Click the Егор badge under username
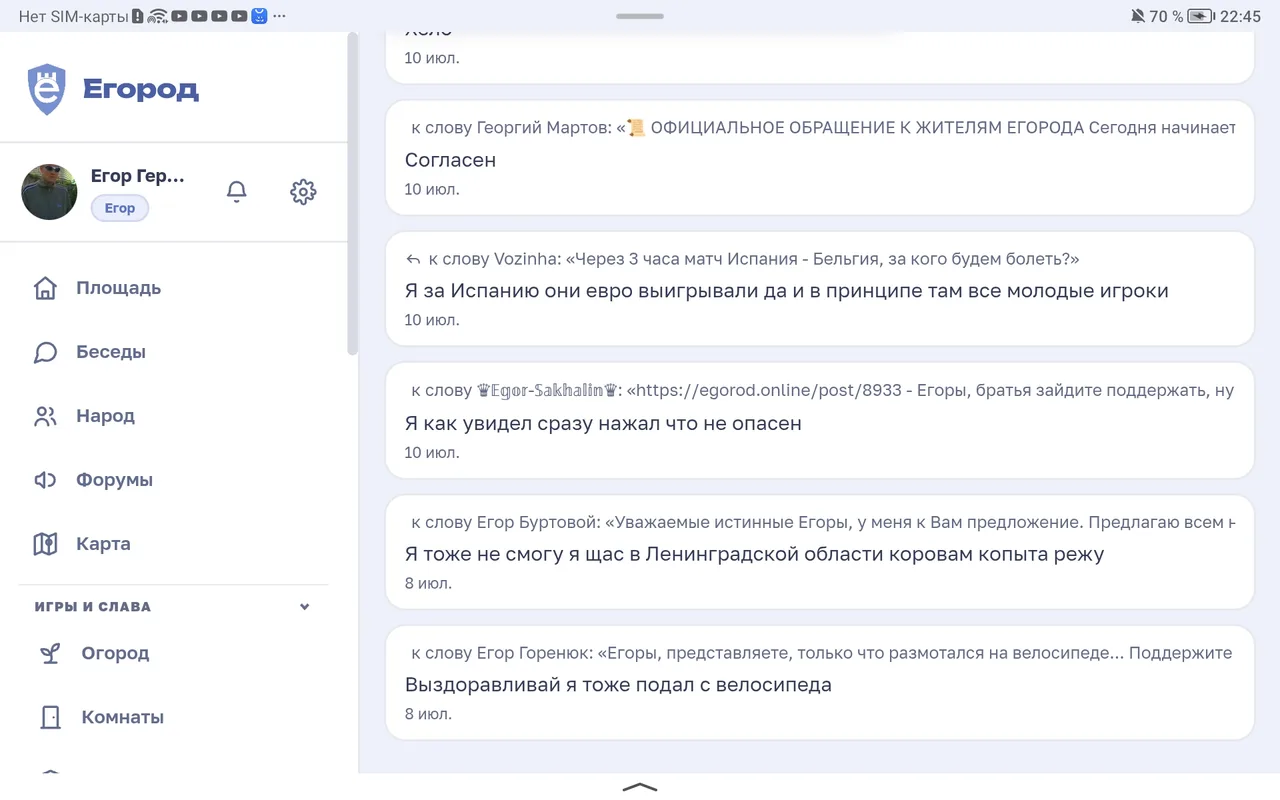Screen dimensions: 1280x800 click(x=120, y=208)
